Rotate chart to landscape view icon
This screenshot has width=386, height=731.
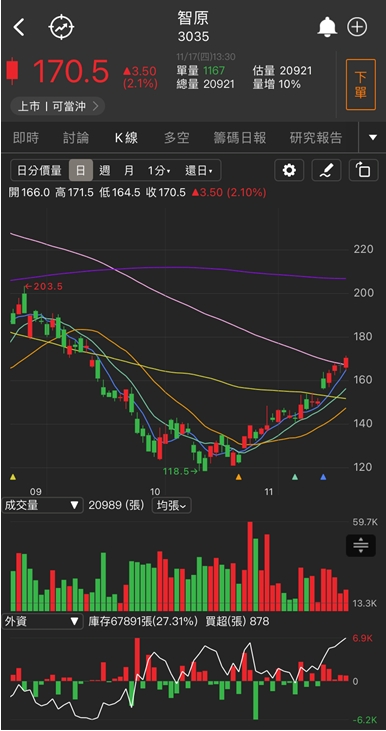363,171
